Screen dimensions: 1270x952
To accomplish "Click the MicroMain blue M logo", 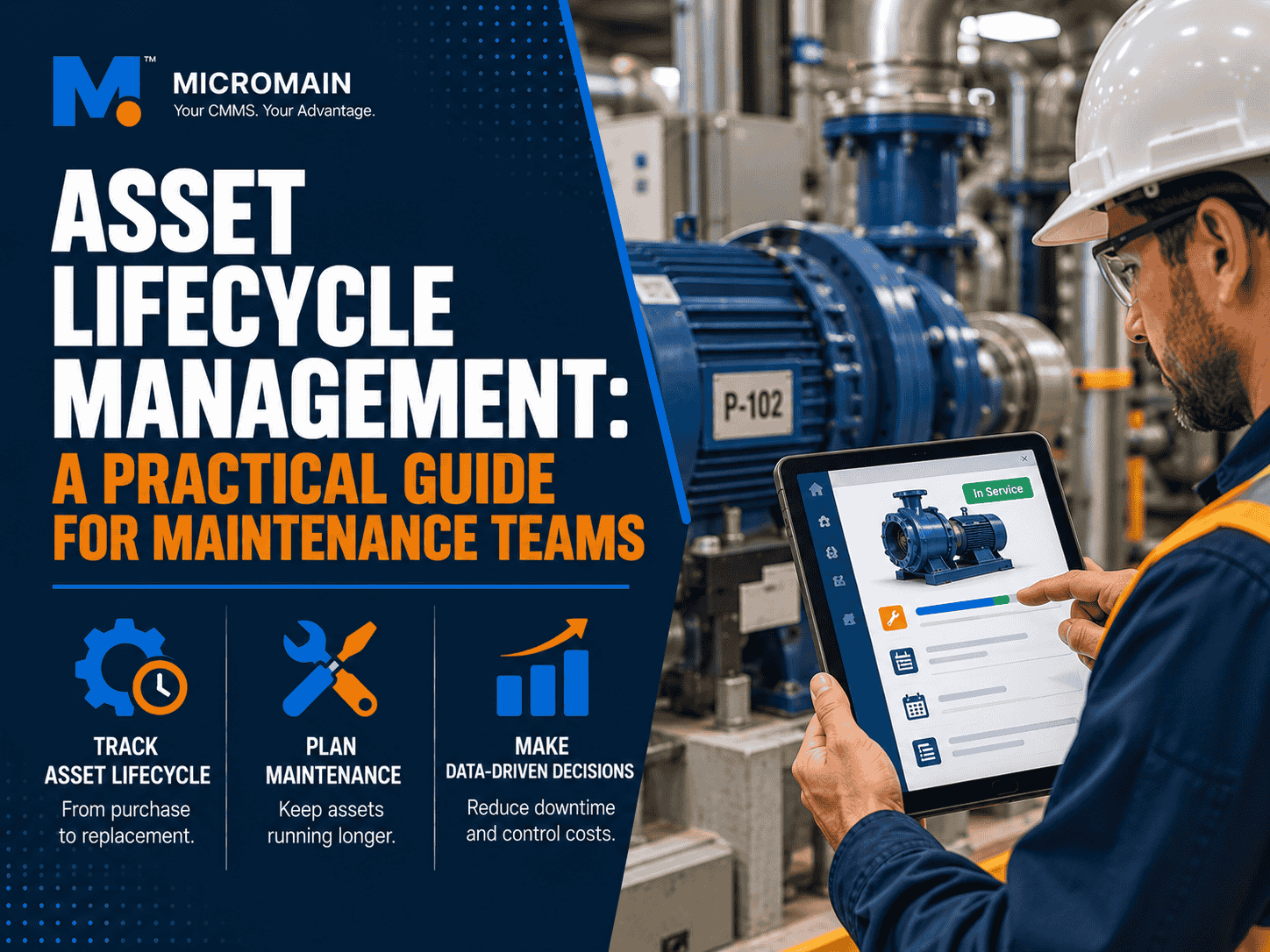I will coord(97,91).
